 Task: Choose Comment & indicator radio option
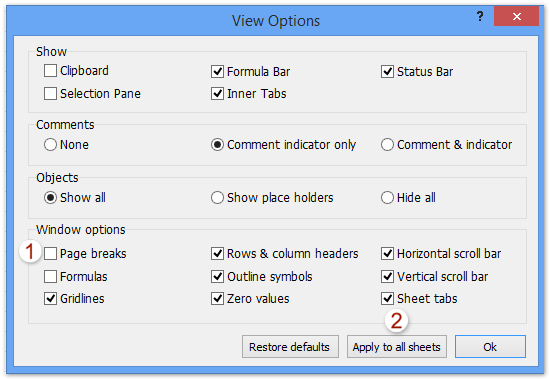coord(387,145)
